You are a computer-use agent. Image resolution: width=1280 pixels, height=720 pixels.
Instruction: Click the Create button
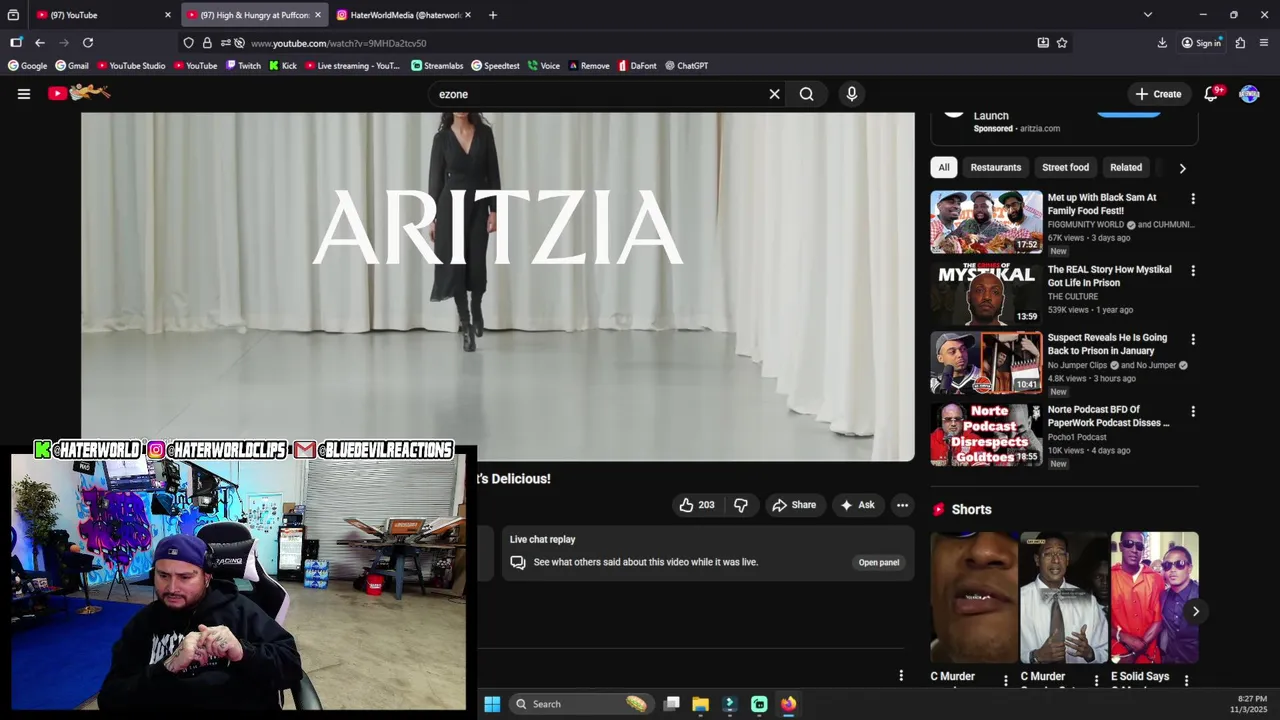click(x=1158, y=94)
